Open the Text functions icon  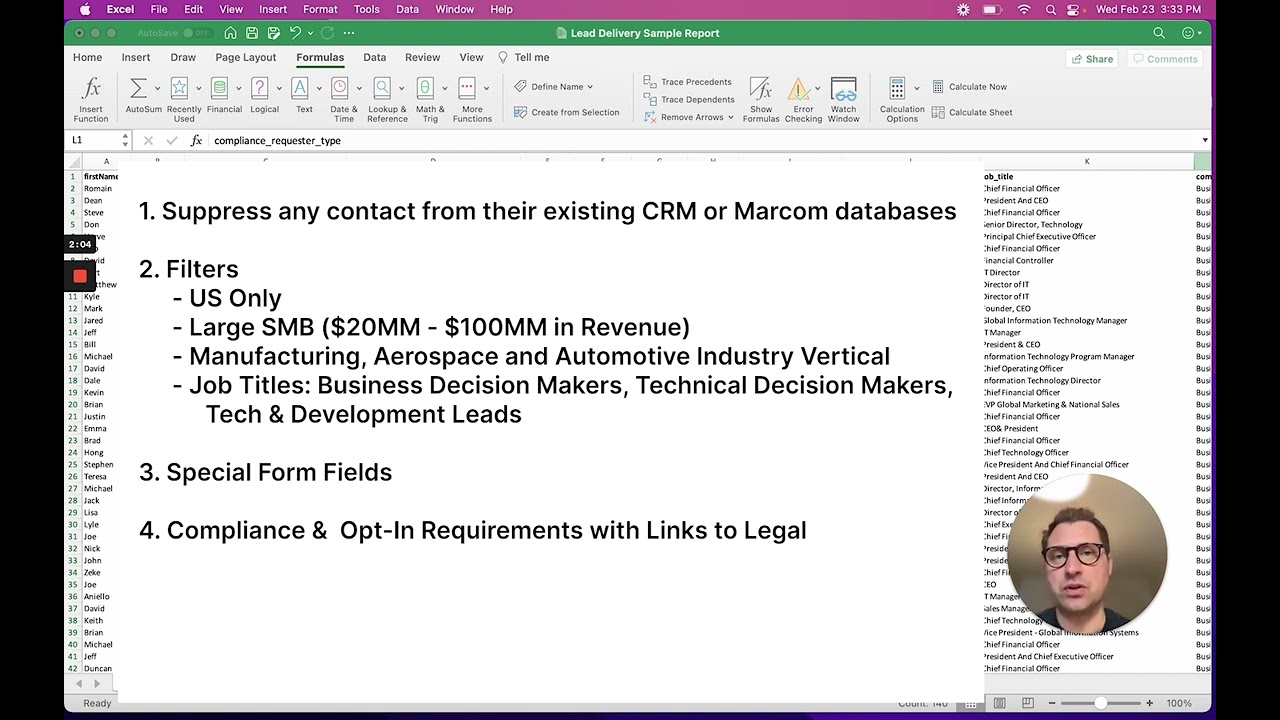pos(300,89)
